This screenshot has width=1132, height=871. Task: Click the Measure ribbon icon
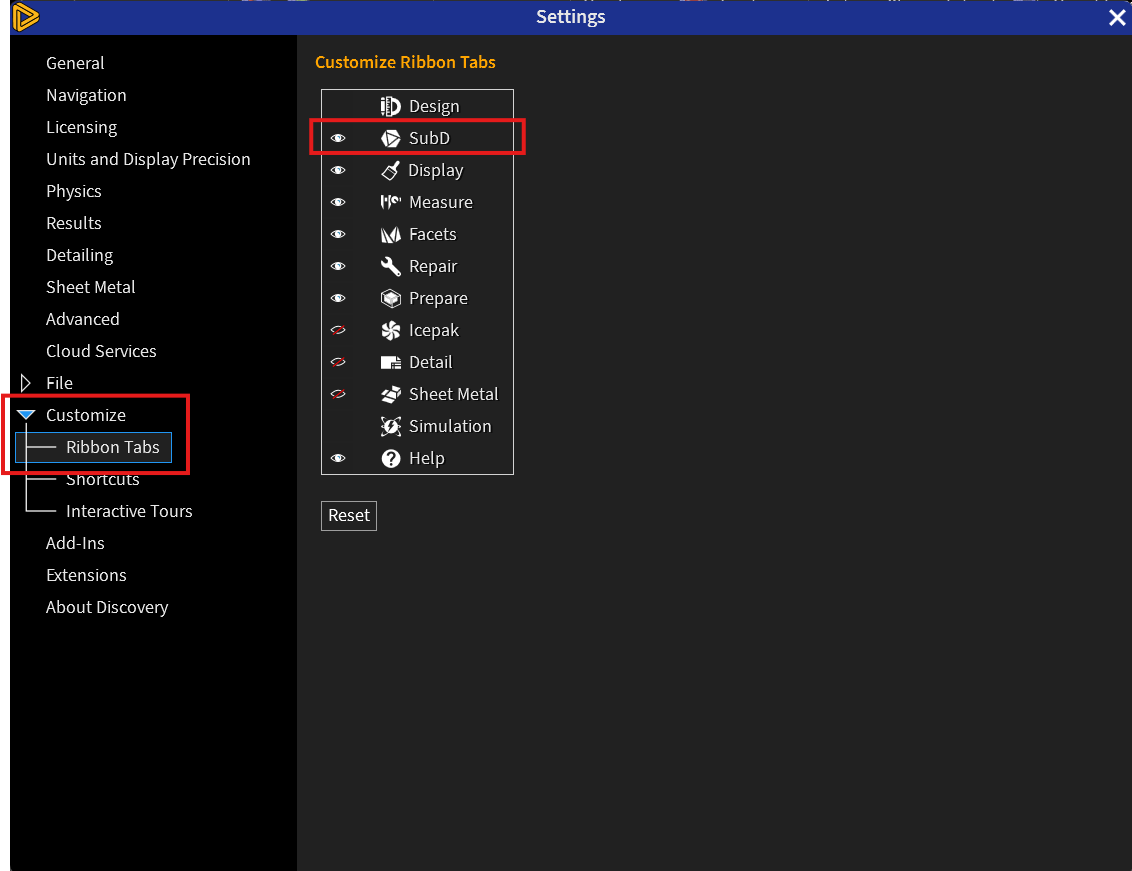[391, 202]
